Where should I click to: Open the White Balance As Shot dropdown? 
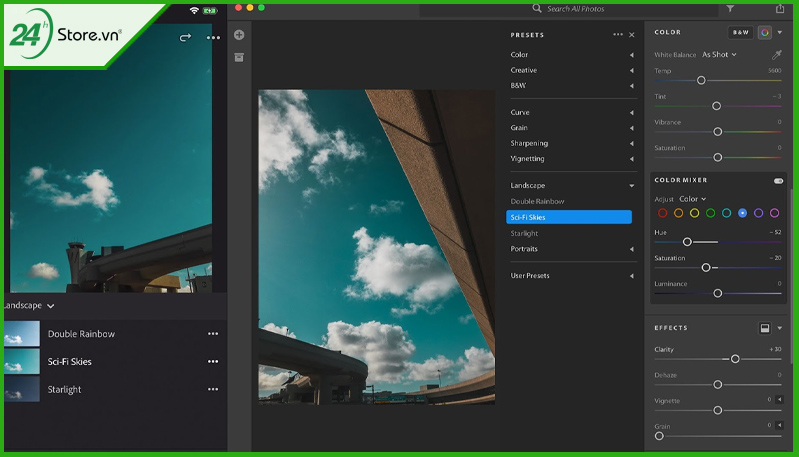tap(719, 55)
